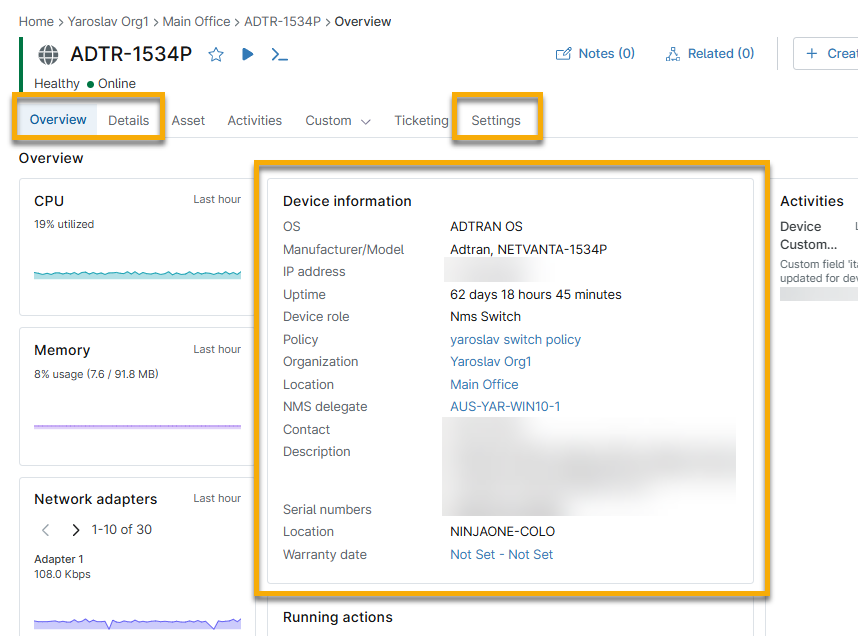Image resolution: width=858 pixels, height=636 pixels.
Task: Open the Settings tab
Action: click(496, 121)
